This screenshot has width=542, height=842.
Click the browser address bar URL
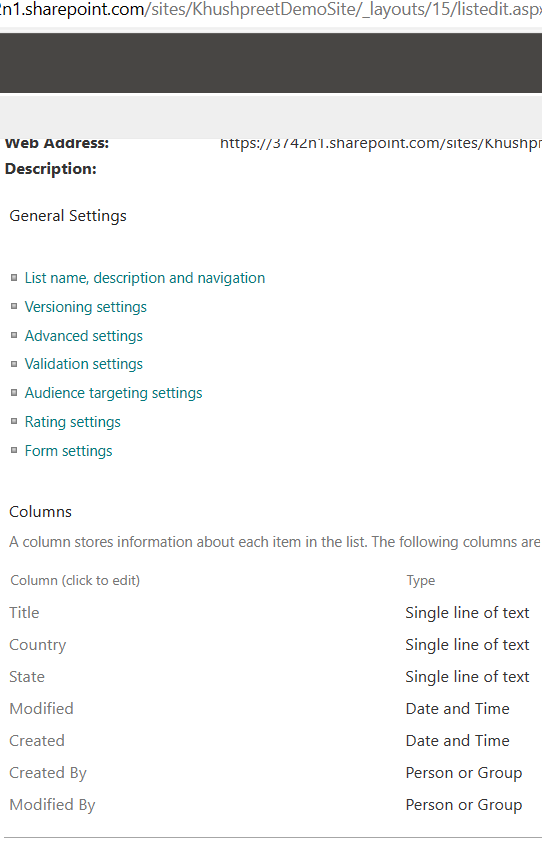[271, 10]
